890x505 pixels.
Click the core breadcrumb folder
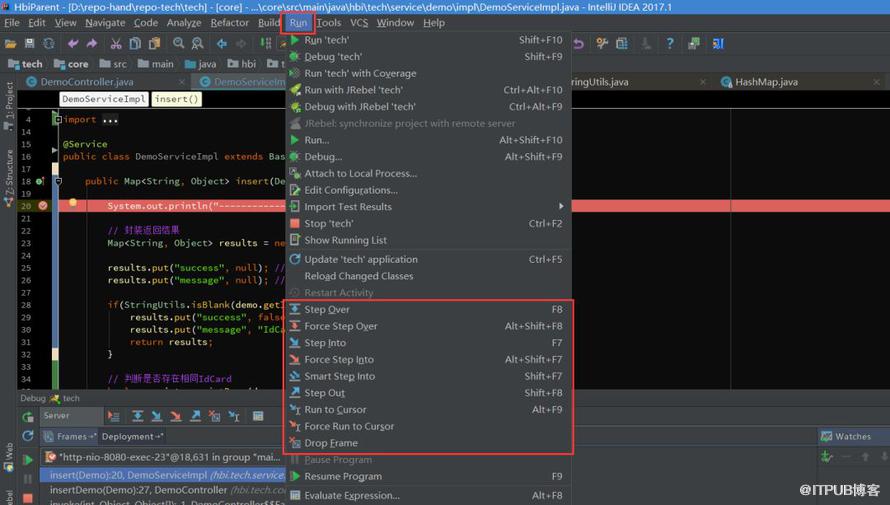pyautogui.click(x=71, y=64)
